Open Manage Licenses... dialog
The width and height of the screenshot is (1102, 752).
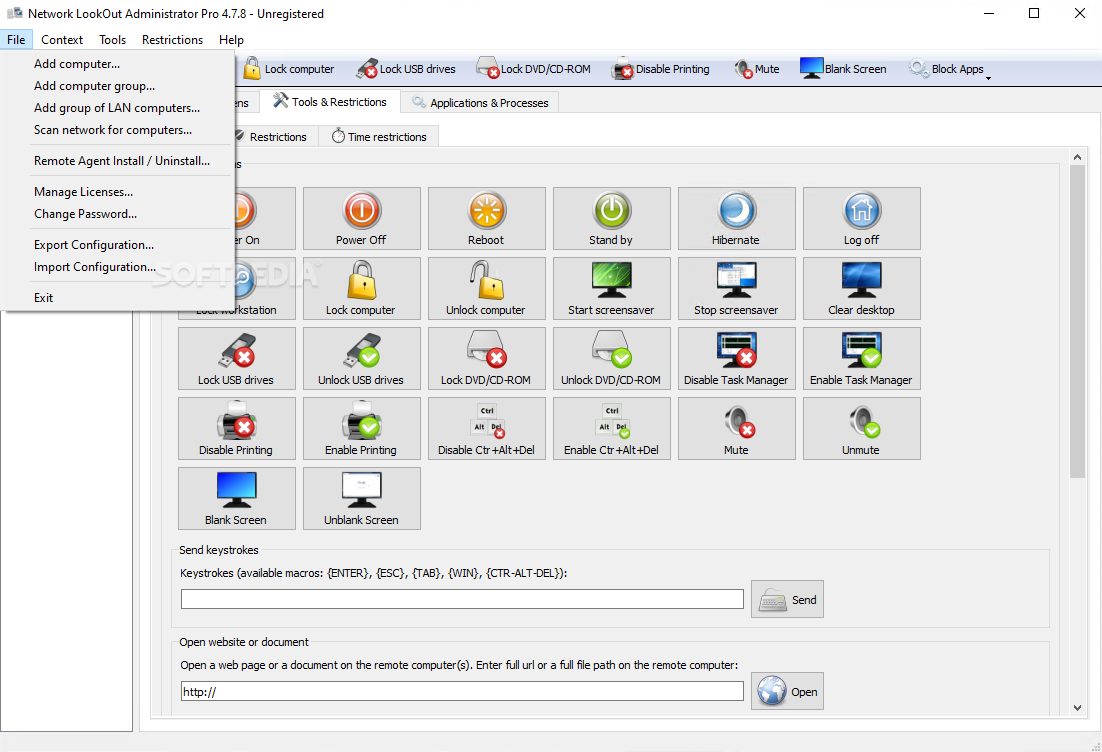[117, 192]
